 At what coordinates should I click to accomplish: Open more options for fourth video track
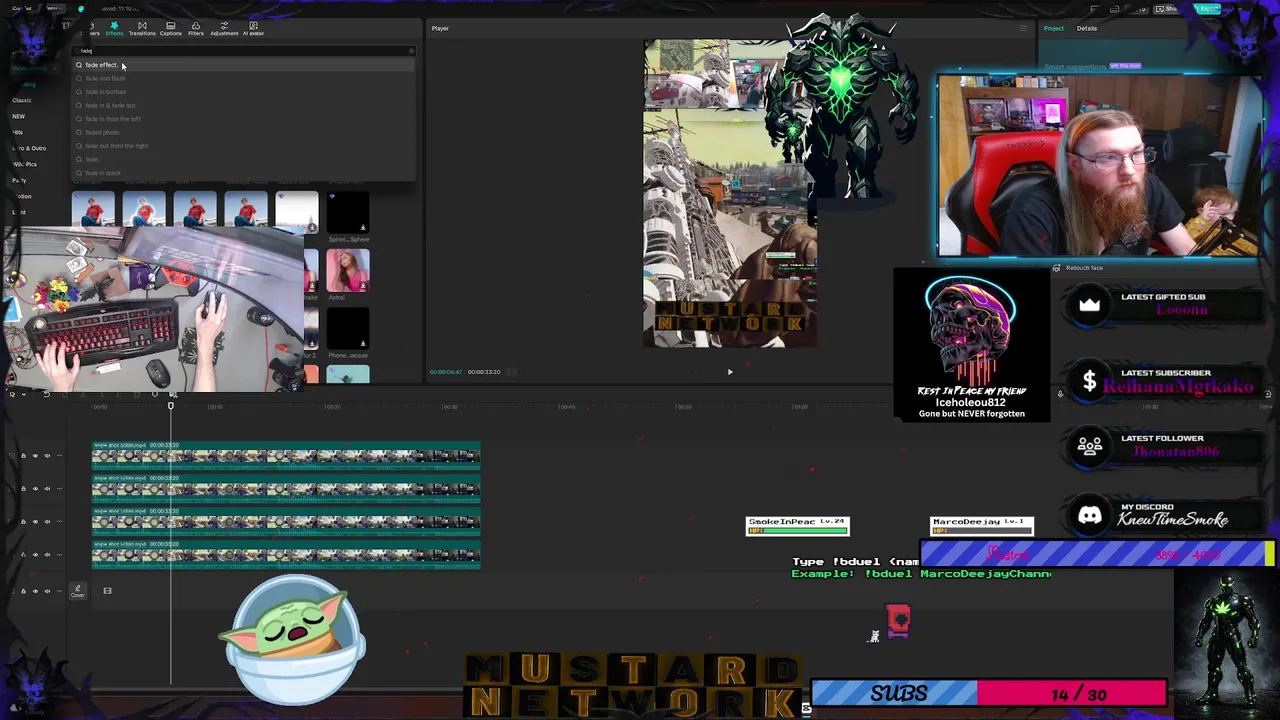point(58,555)
